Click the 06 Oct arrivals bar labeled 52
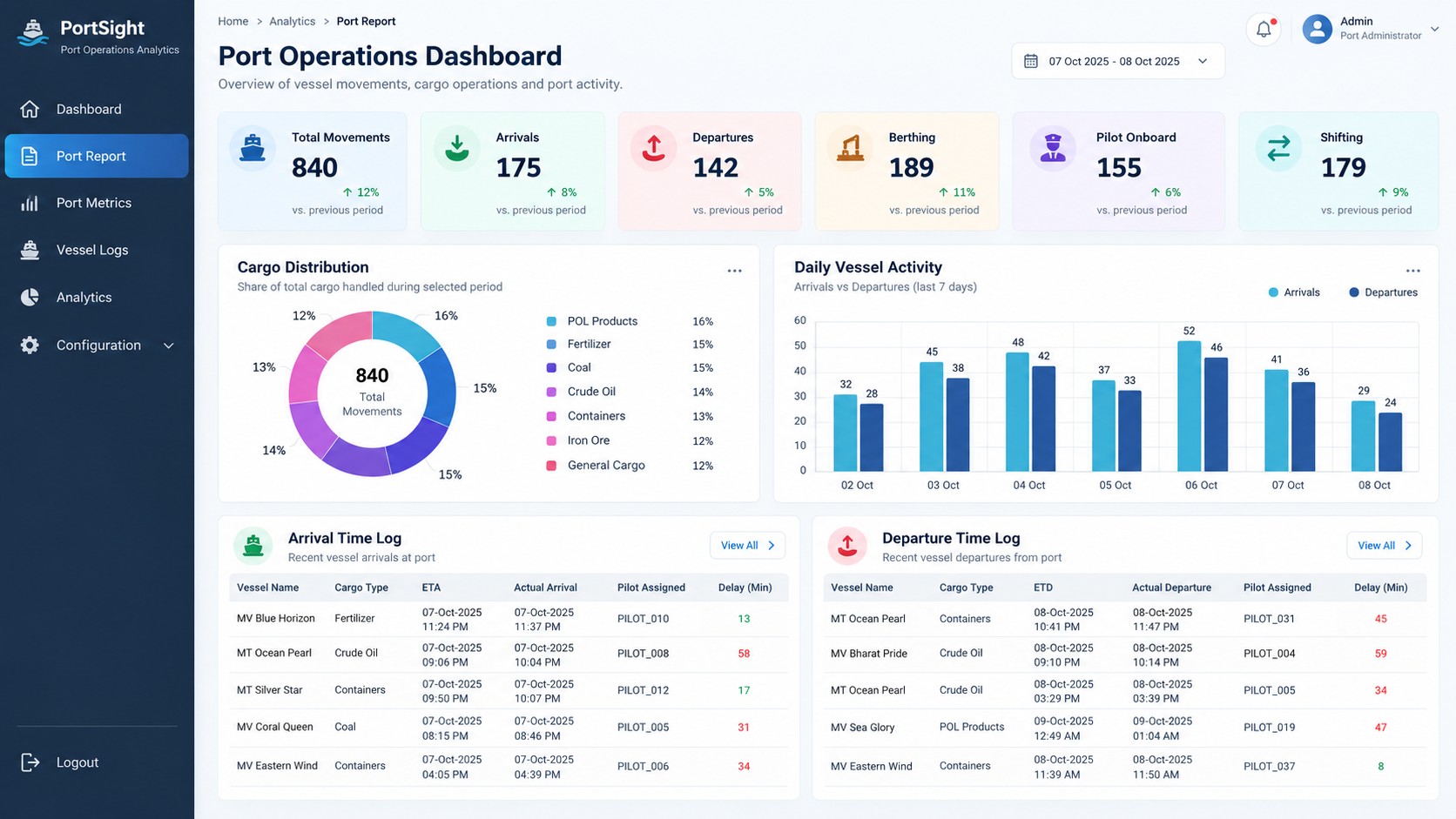Screen dimensions: 1456x819 [1189, 406]
